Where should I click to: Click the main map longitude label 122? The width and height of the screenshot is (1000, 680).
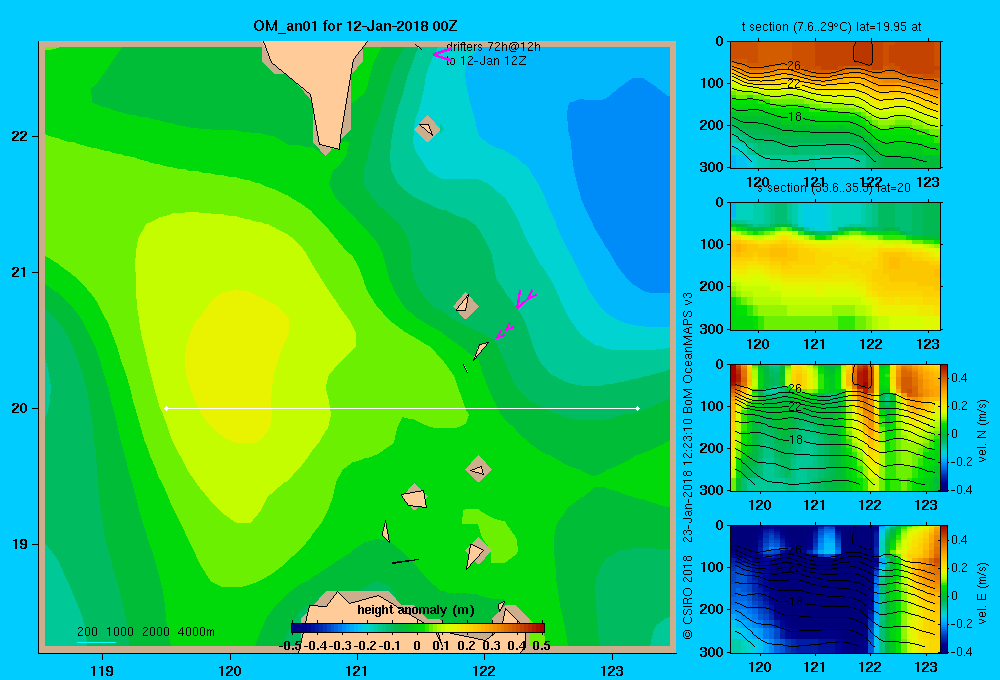coord(484,670)
